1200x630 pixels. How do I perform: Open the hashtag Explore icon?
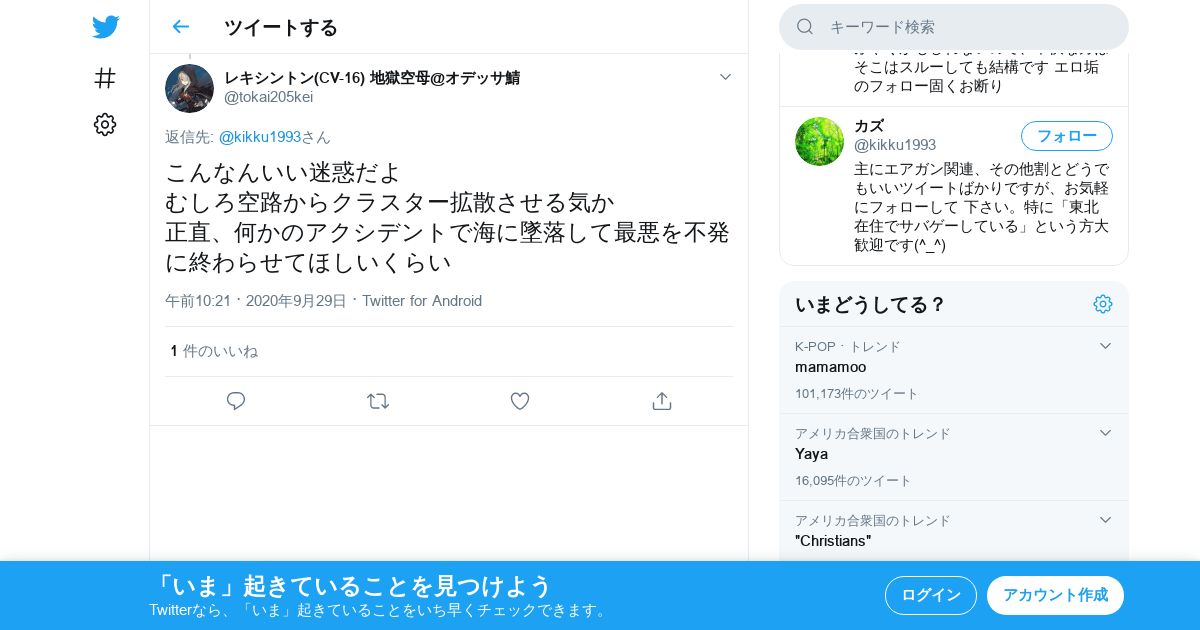pos(105,78)
